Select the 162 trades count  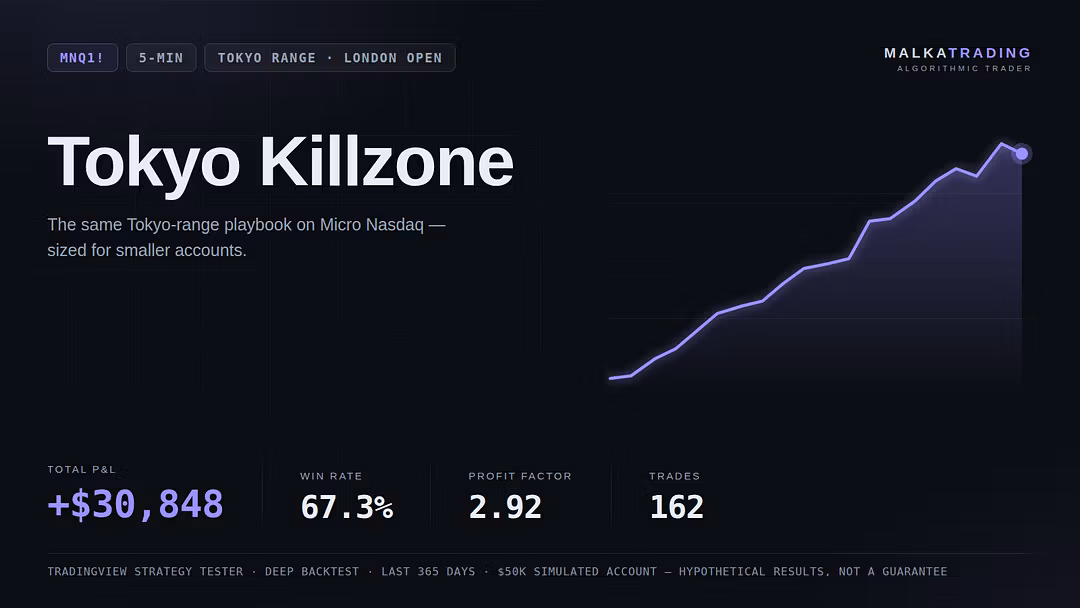[x=676, y=507]
